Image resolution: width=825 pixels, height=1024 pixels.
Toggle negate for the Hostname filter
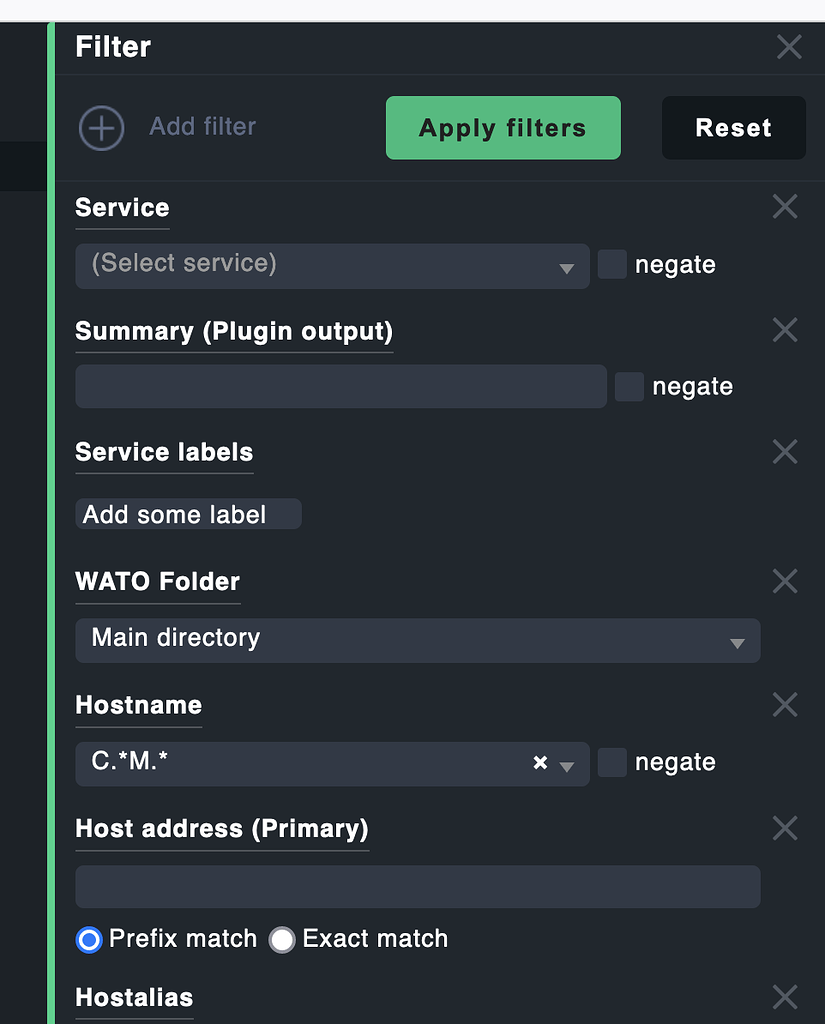(x=611, y=762)
